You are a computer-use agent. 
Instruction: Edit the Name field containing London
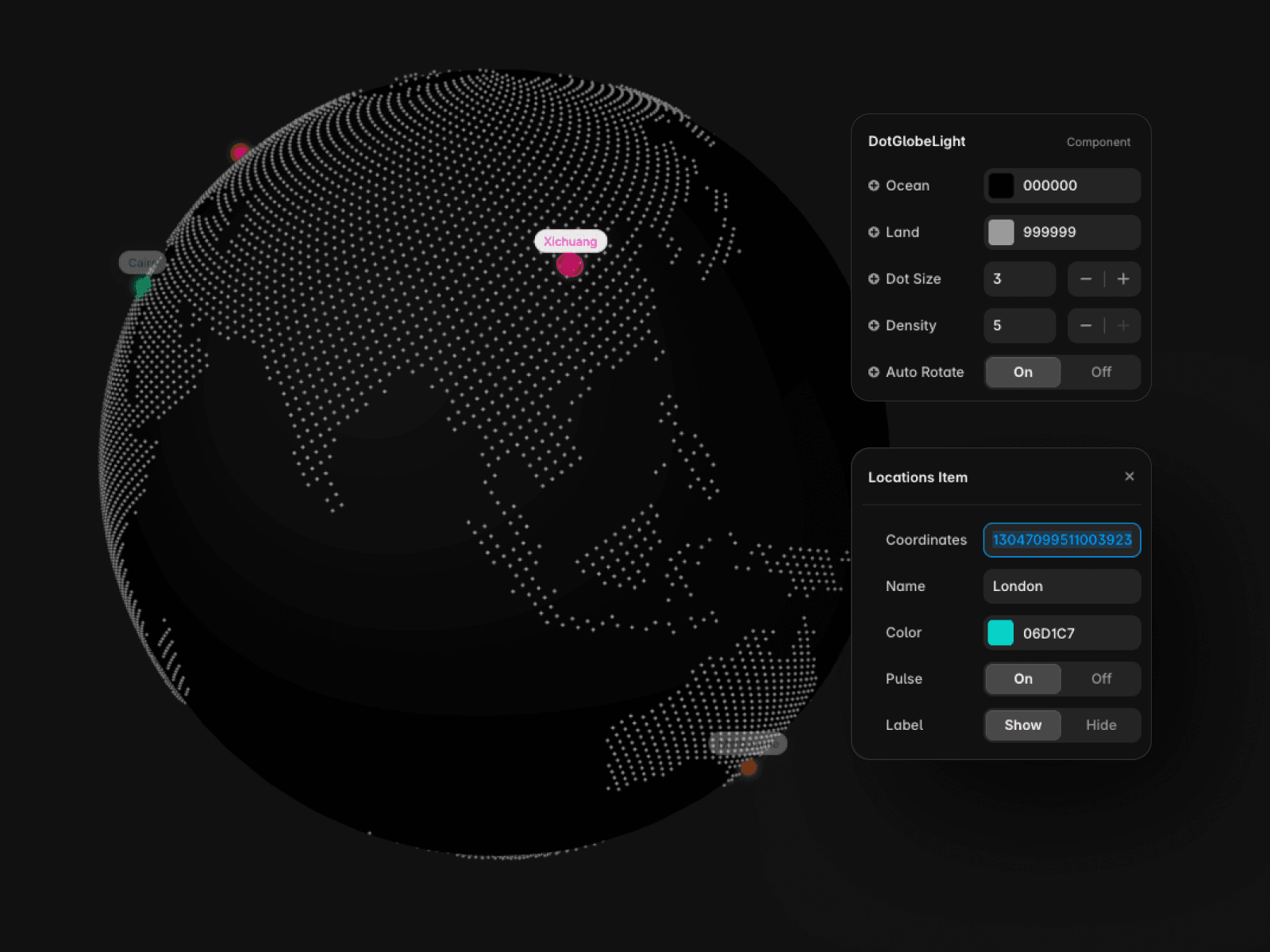point(1062,586)
